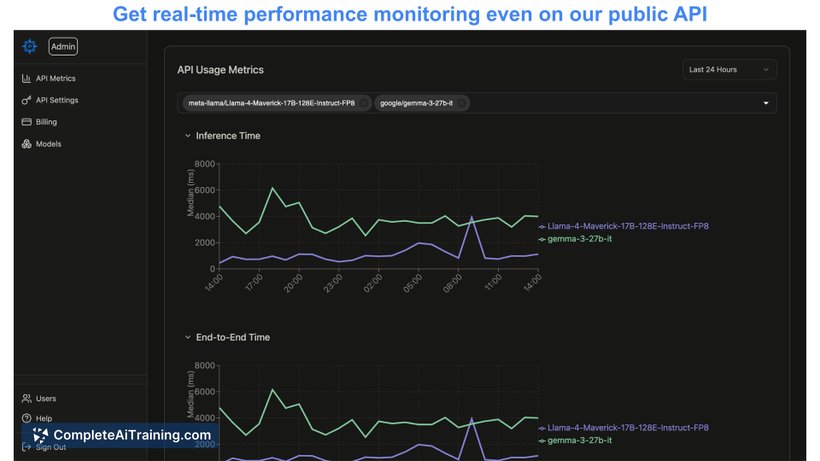Open the API Metrics bar chart icon
This screenshot has height=461, width=820.
[x=26, y=78]
